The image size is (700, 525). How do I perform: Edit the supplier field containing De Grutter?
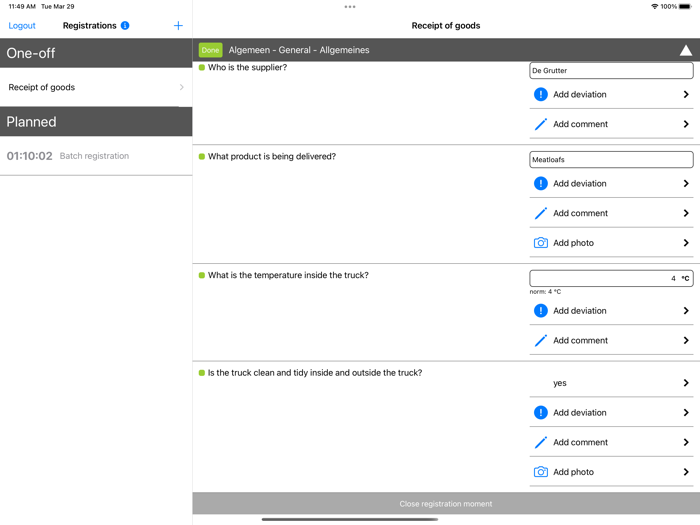point(611,71)
